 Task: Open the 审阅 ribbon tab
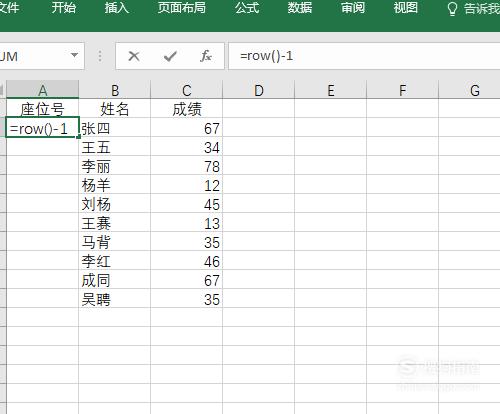pyautogui.click(x=353, y=8)
